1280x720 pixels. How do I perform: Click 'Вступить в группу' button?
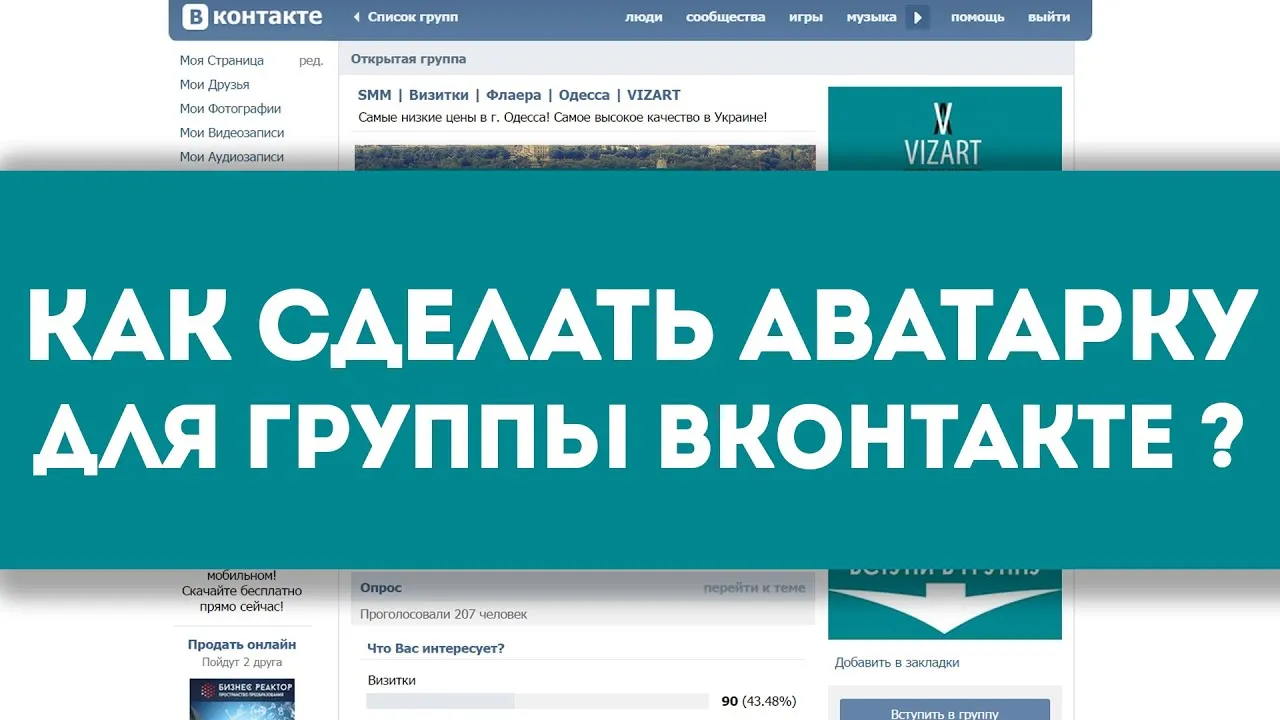tap(945, 710)
